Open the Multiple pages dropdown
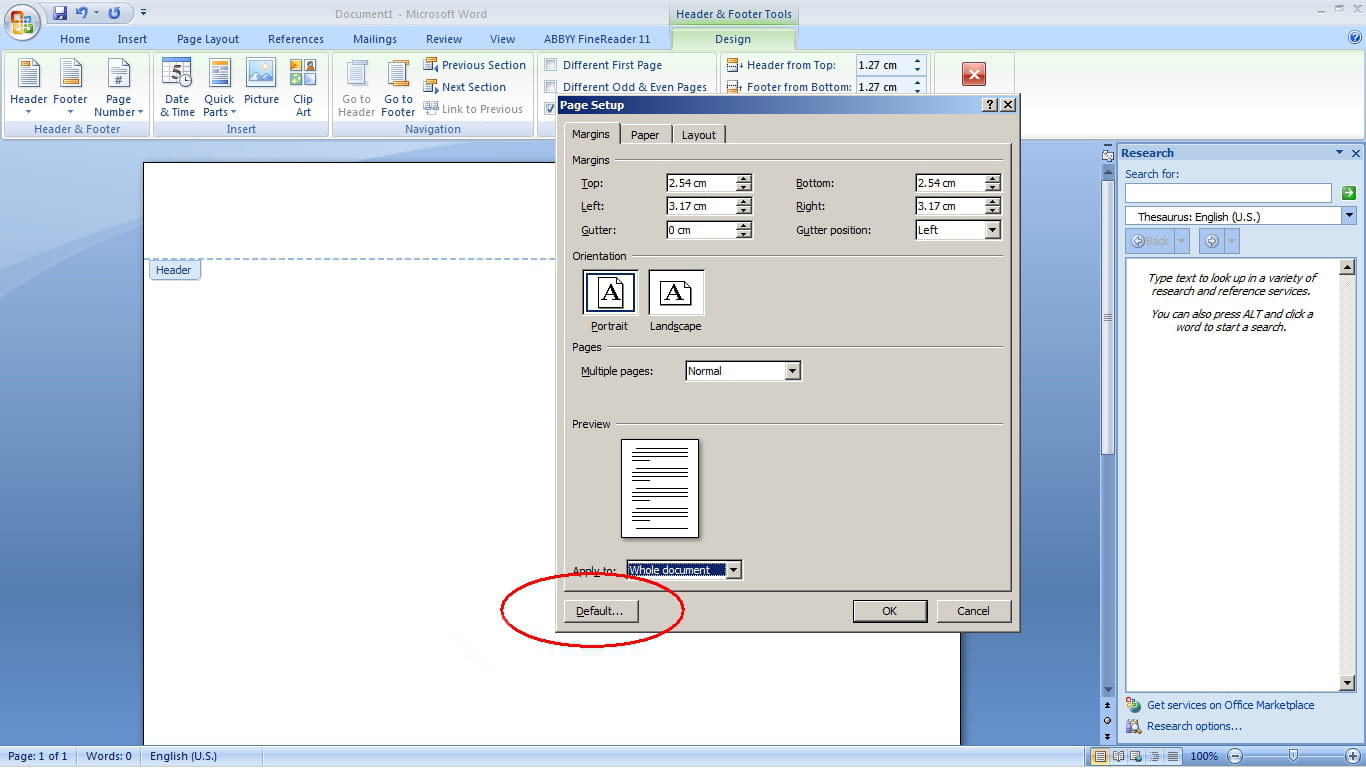1366x768 pixels. click(792, 371)
